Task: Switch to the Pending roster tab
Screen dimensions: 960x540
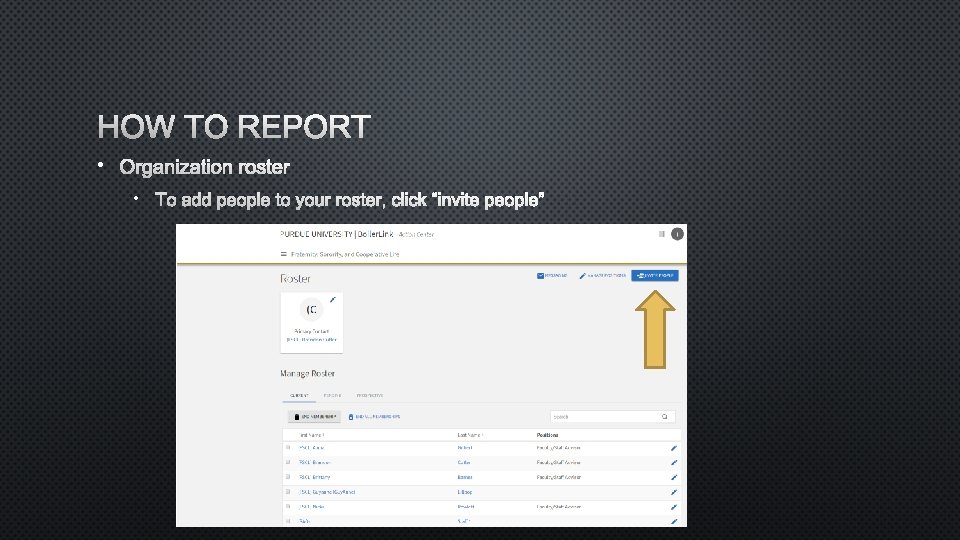Action: point(332,396)
